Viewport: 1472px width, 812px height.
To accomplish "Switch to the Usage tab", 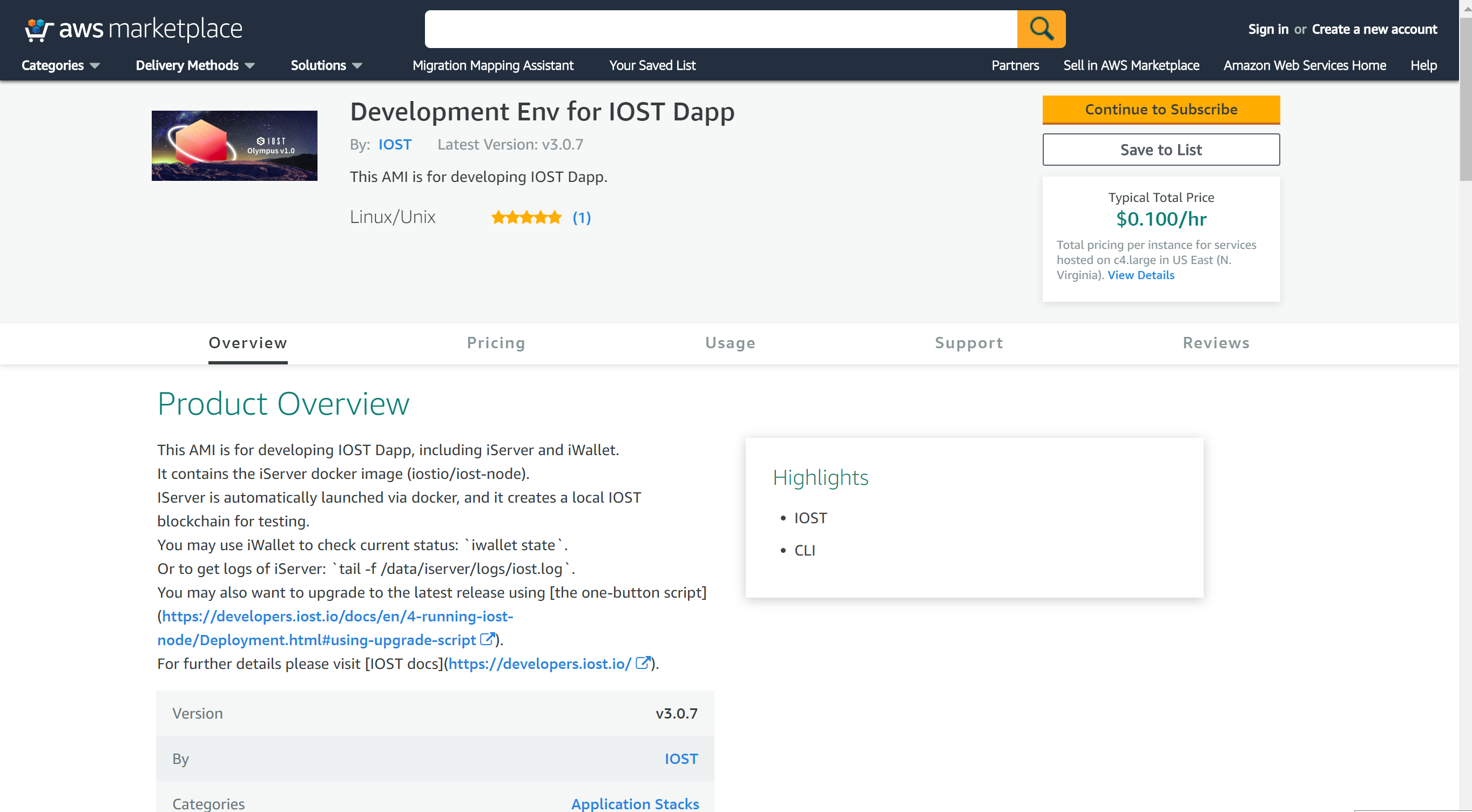I will tap(730, 343).
